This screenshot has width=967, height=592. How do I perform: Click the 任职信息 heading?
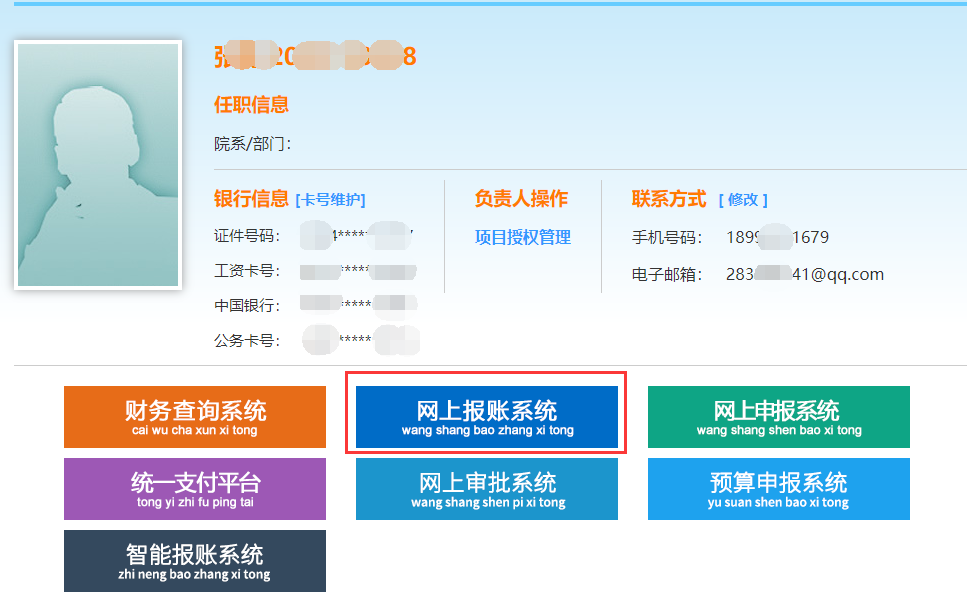(x=251, y=104)
